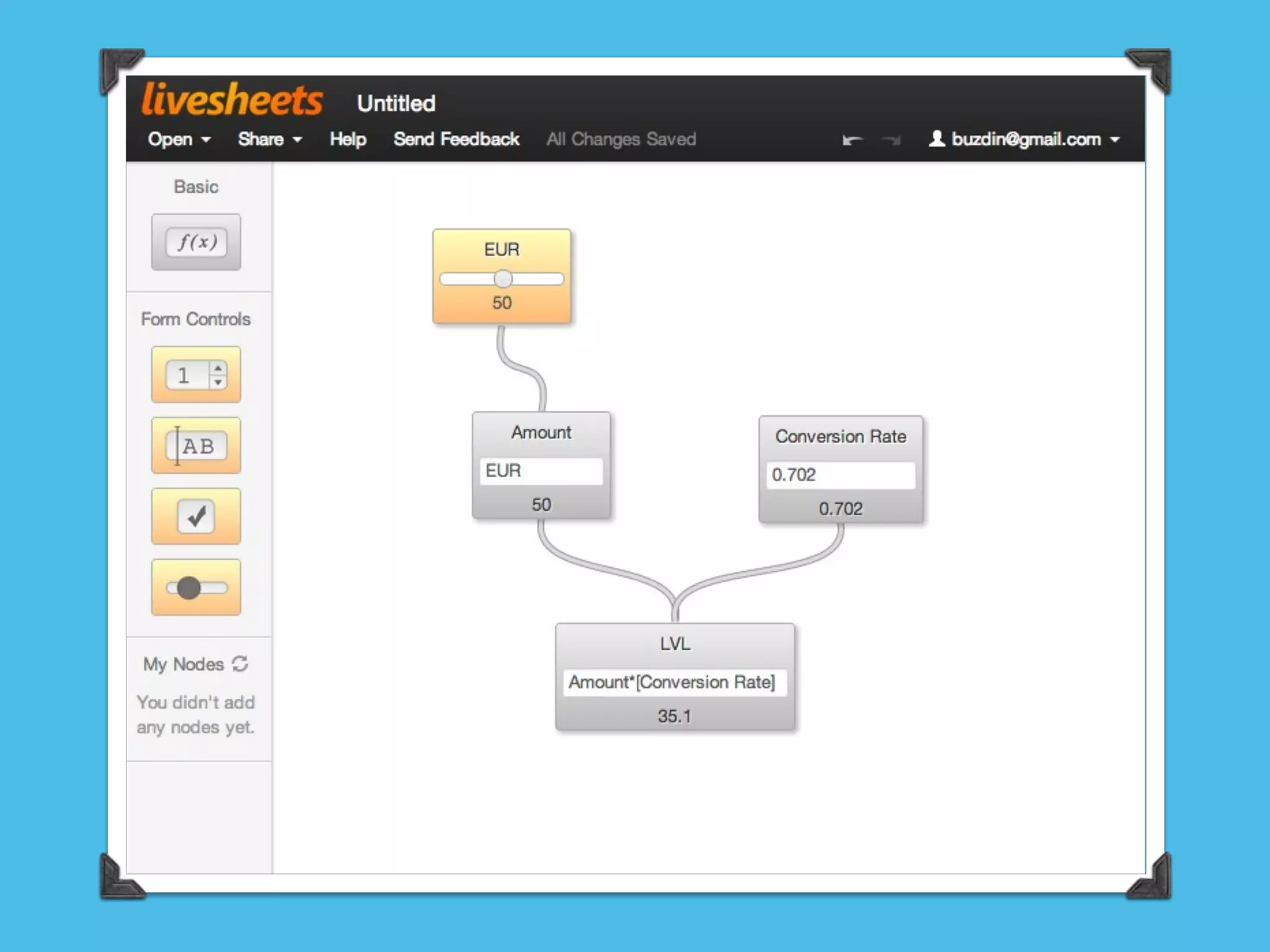The height and width of the screenshot is (952, 1270).
Task: Click Send Feedback in the menu bar
Action: 456,139
